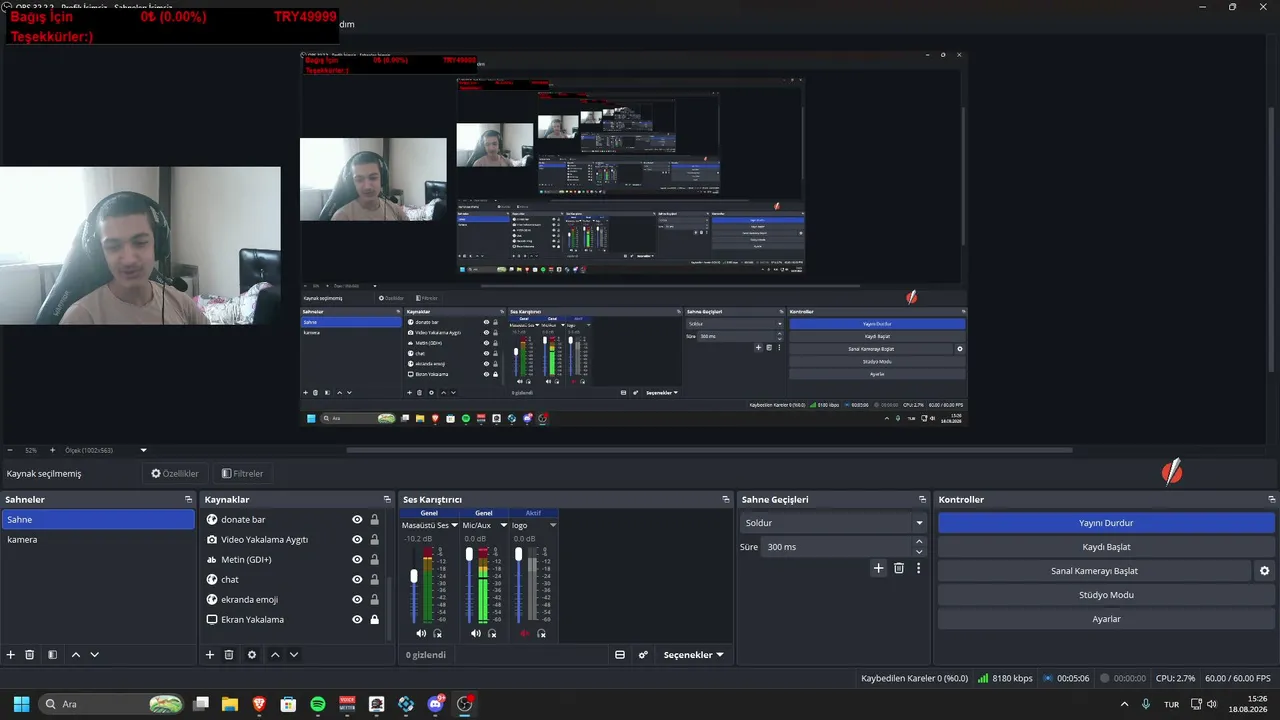Open Ayarlar settings button

1106,619
